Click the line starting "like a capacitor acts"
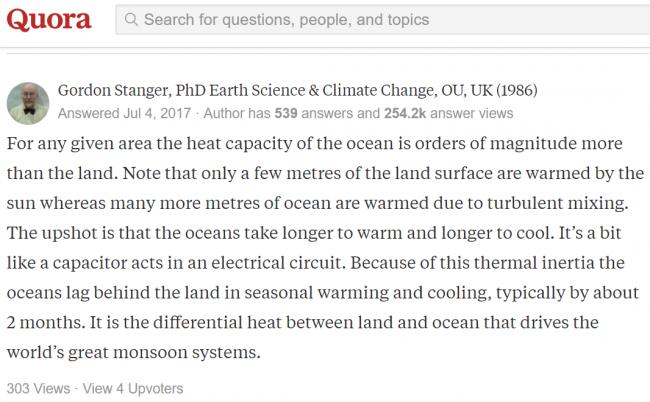650x402 pixels. tap(315, 263)
